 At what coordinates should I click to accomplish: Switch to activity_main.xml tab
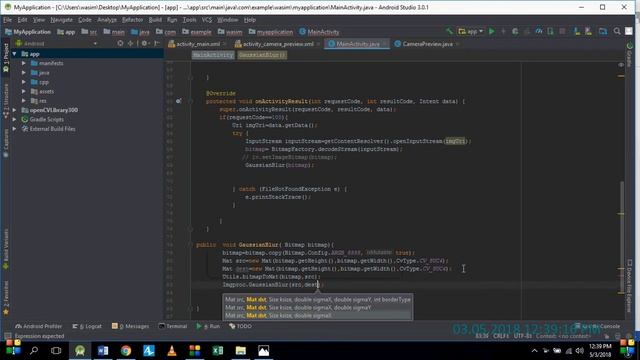tap(198, 44)
